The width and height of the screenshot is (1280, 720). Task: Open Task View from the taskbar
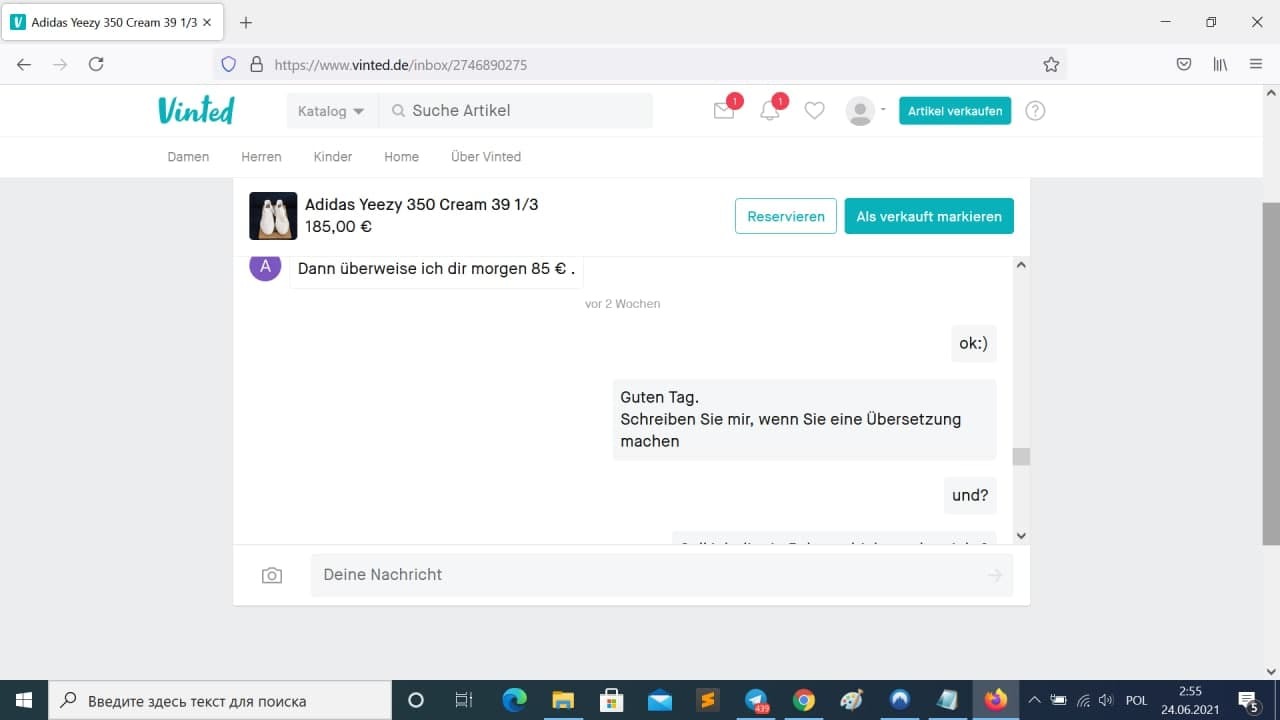[464, 700]
